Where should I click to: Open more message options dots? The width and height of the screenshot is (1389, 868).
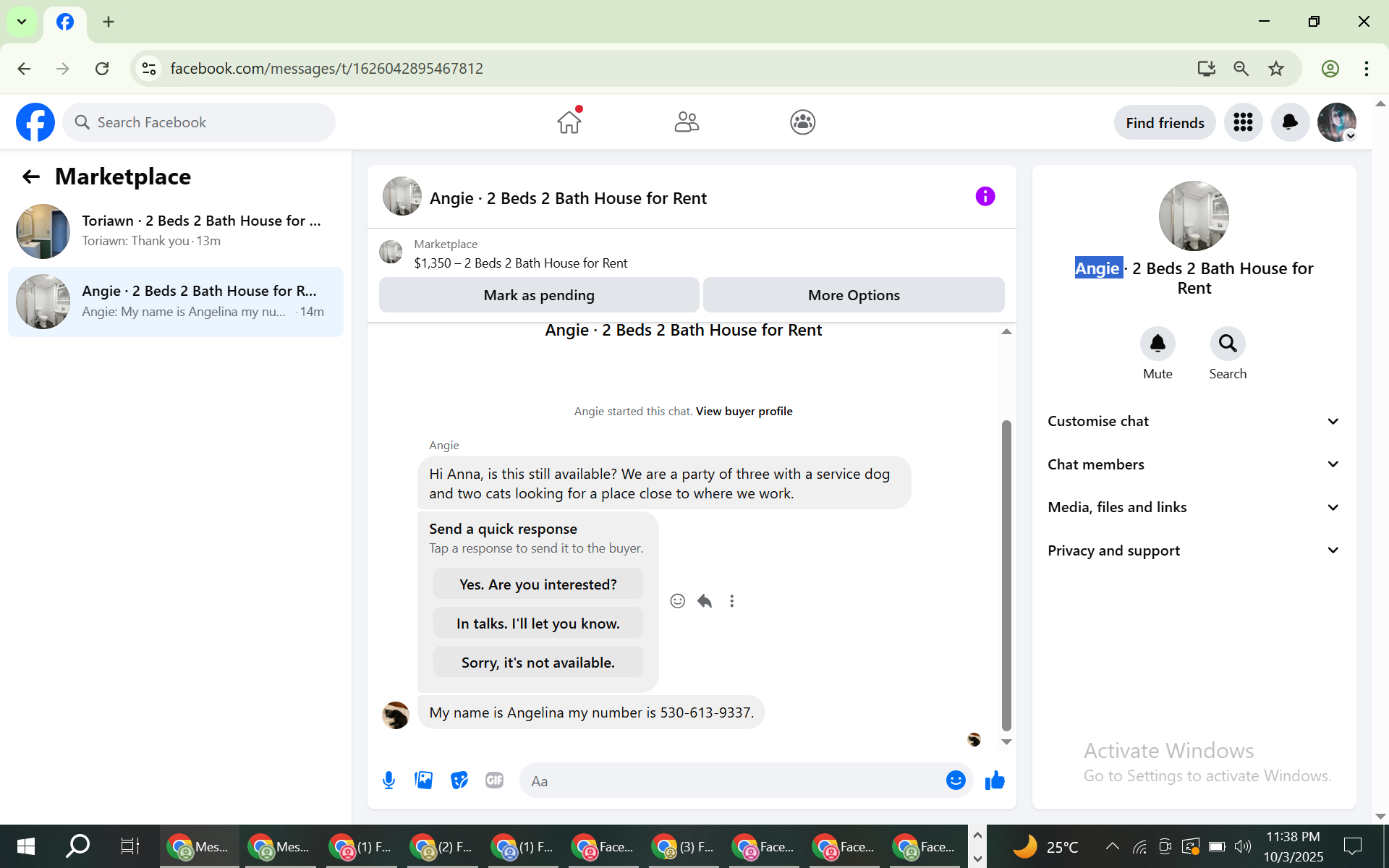pyautogui.click(x=731, y=601)
